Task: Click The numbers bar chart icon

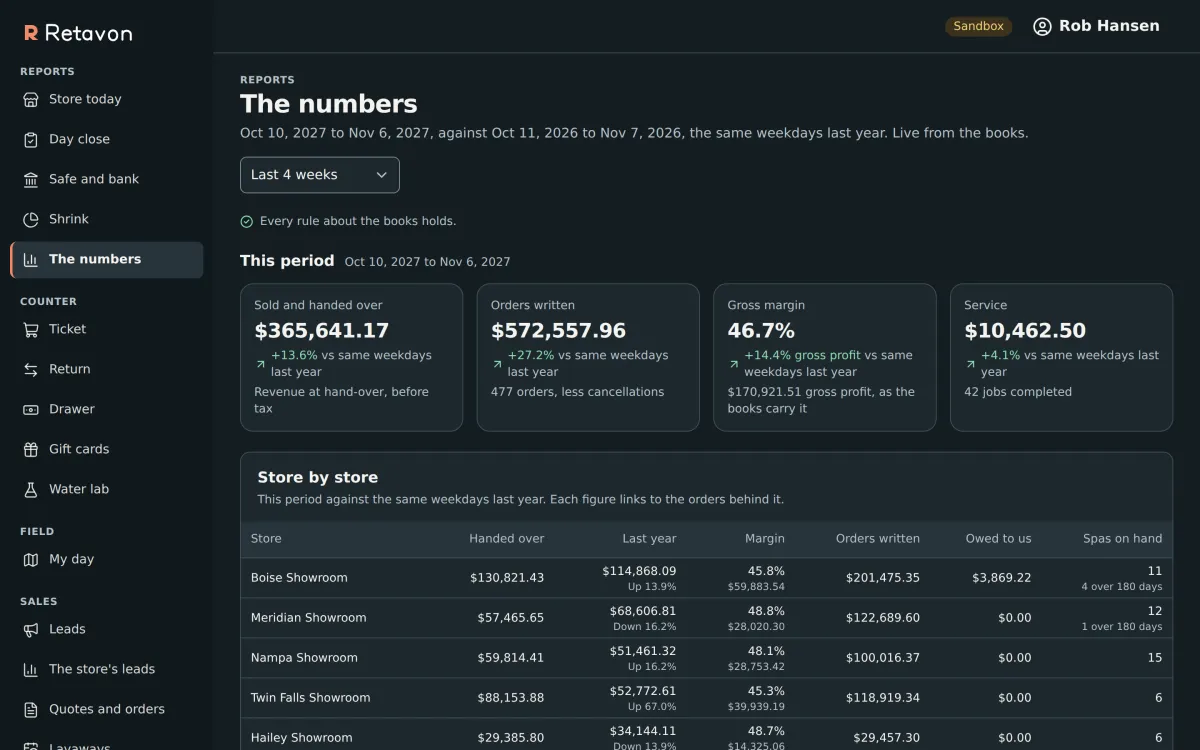Action: point(31,259)
